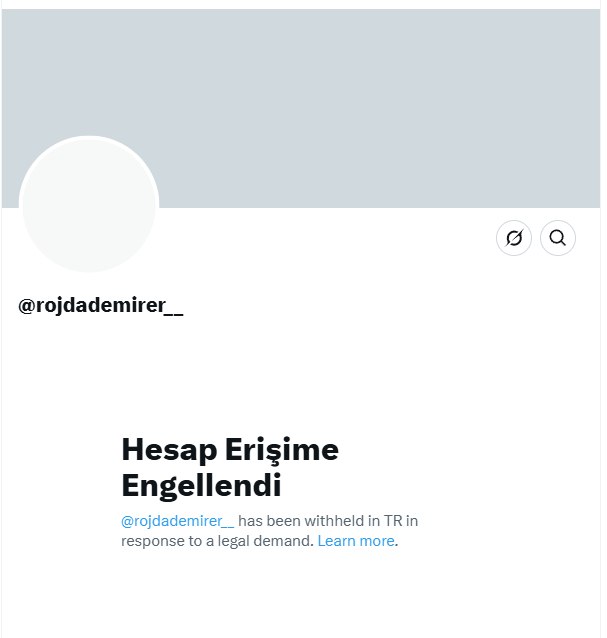Click the Hesap Erişime Engellendi heading
Screen dimensions: 607x638
tap(230, 467)
